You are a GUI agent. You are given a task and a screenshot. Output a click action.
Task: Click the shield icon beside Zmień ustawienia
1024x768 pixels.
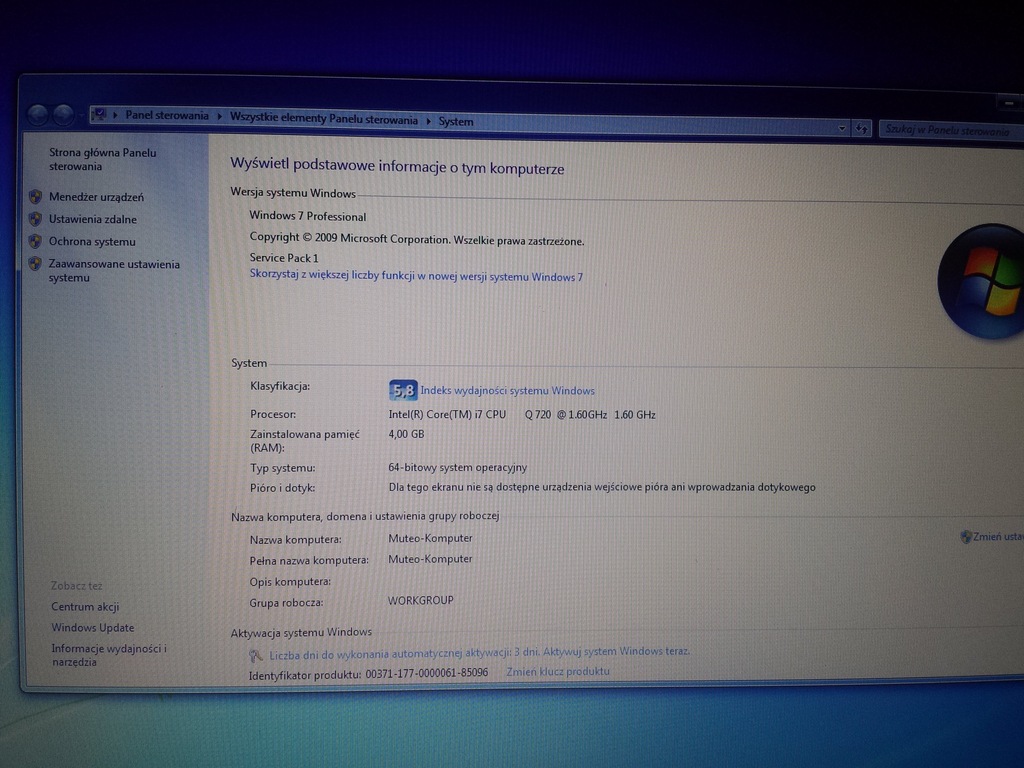click(x=966, y=537)
